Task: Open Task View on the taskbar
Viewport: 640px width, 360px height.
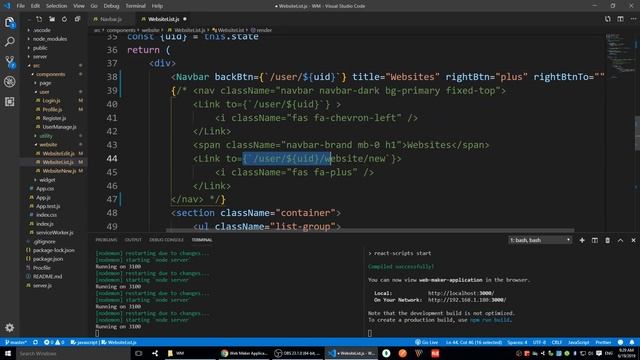Action: [x=139, y=353]
